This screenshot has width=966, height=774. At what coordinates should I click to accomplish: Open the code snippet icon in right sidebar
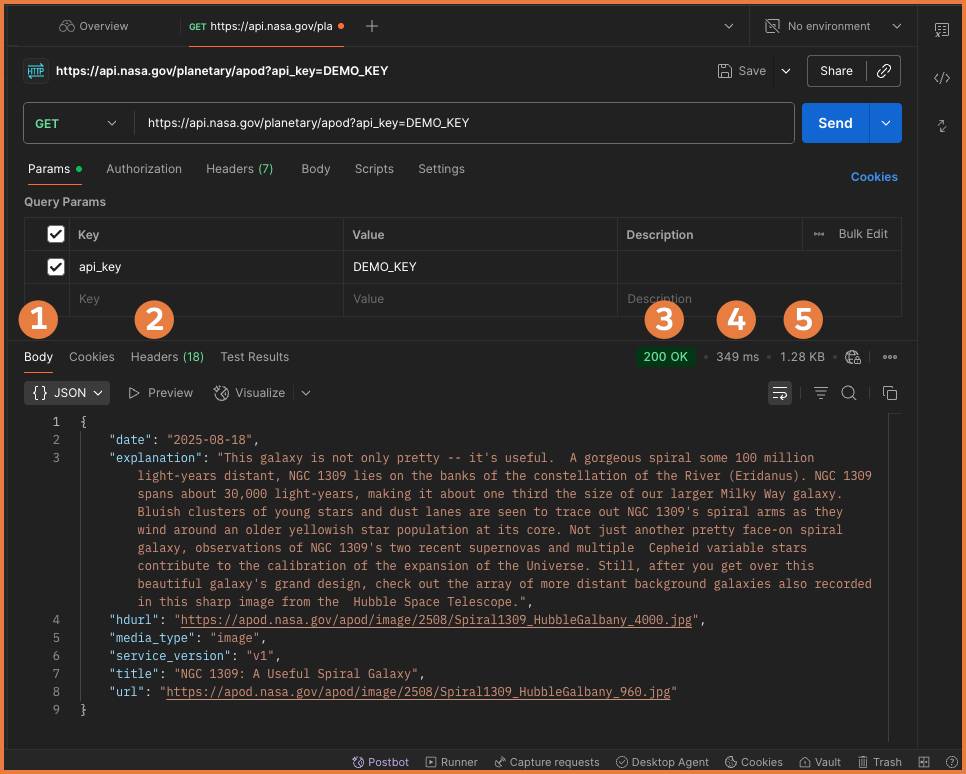tap(941, 78)
